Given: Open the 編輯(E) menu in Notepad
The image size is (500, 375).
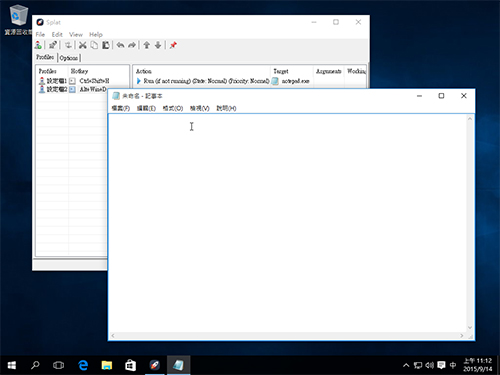Looking at the screenshot, I should (146, 108).
